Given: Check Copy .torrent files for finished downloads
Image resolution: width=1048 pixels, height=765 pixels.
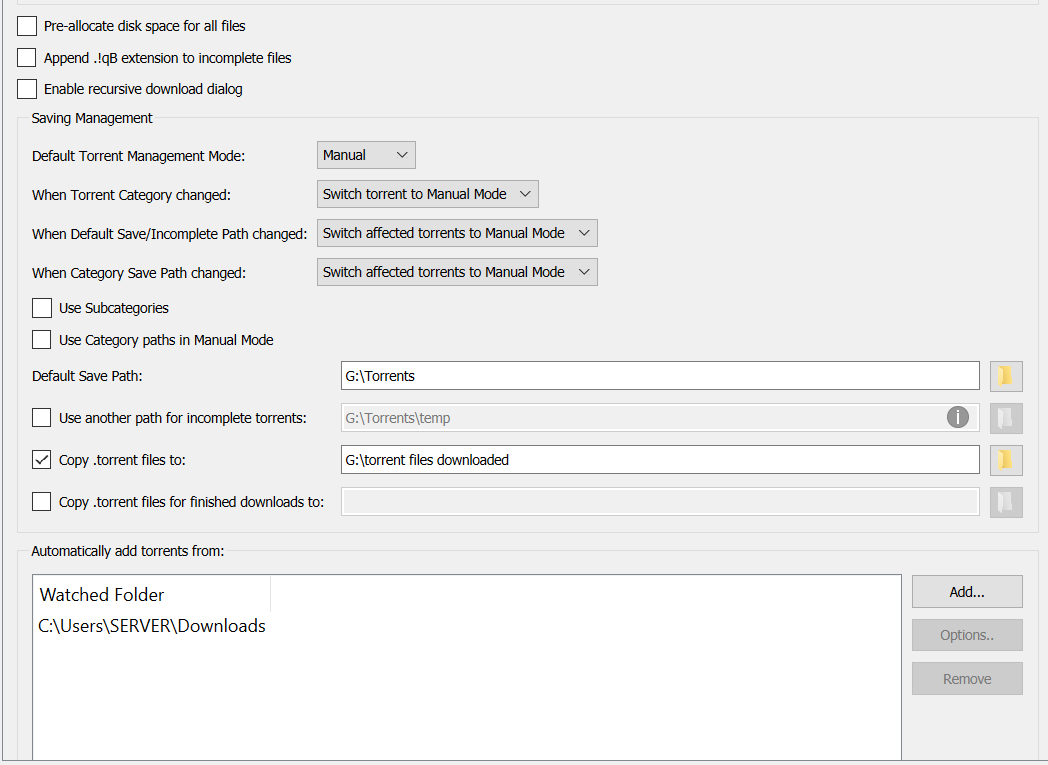Looking at the screenshot, I should click(41, 501).
